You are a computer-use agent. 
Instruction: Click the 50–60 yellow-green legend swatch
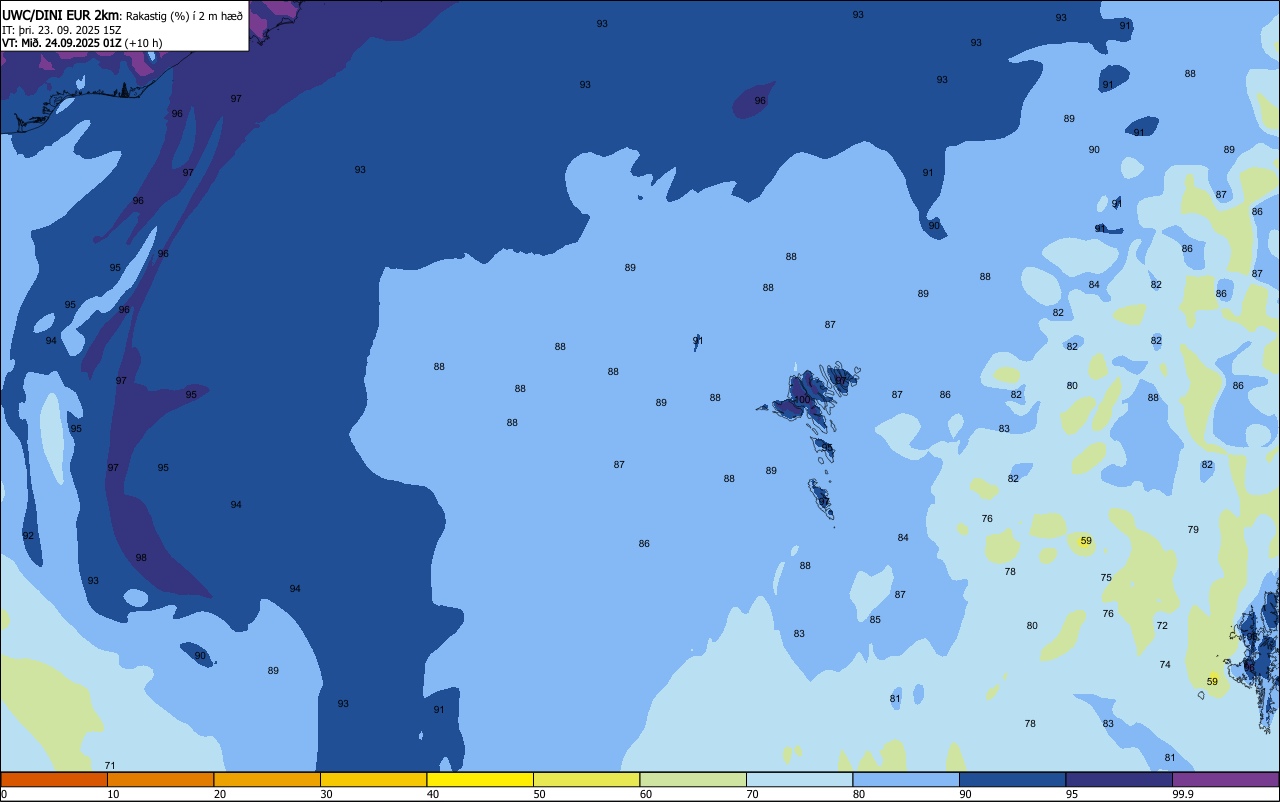(586, 779)
